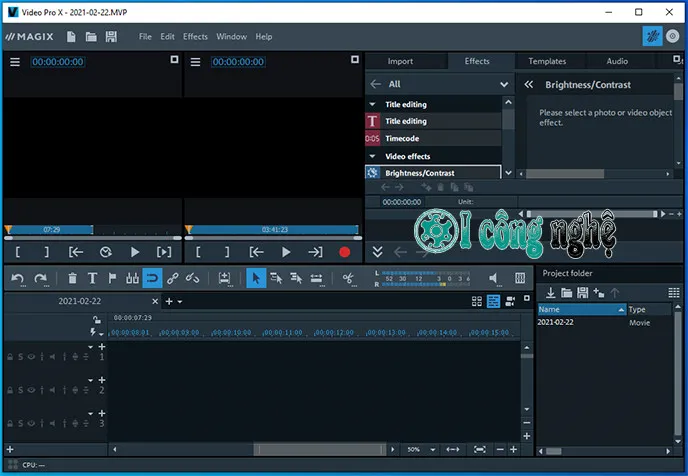
Task: Click the ungroup broken-link icon
Action: 192,278
